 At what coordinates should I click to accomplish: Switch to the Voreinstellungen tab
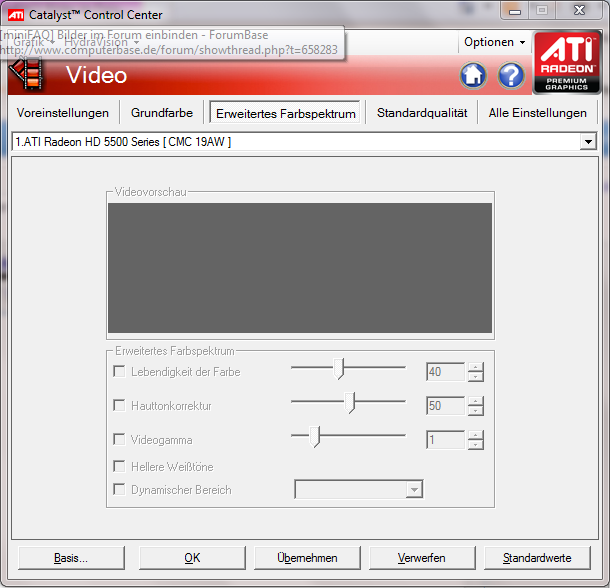(x=63, y=113)
